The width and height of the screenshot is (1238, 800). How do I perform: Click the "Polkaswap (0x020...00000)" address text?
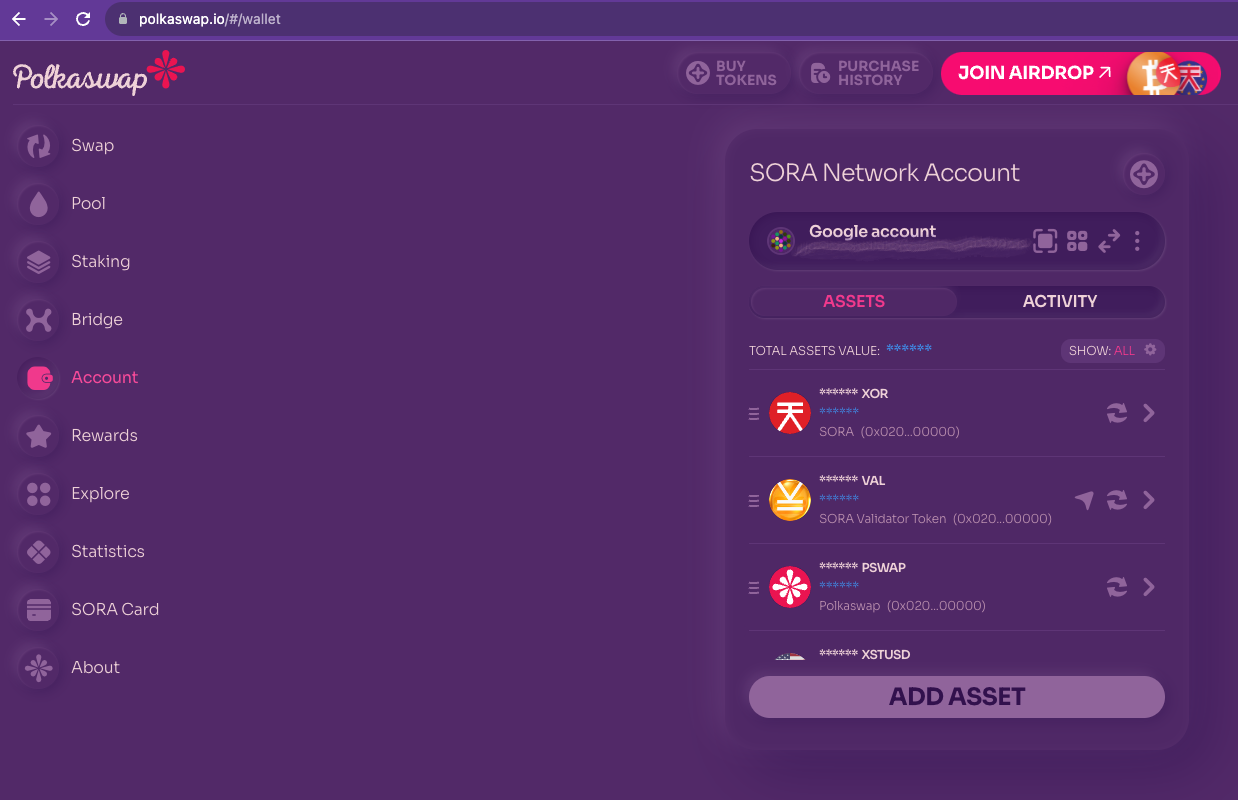click(902, 606)
